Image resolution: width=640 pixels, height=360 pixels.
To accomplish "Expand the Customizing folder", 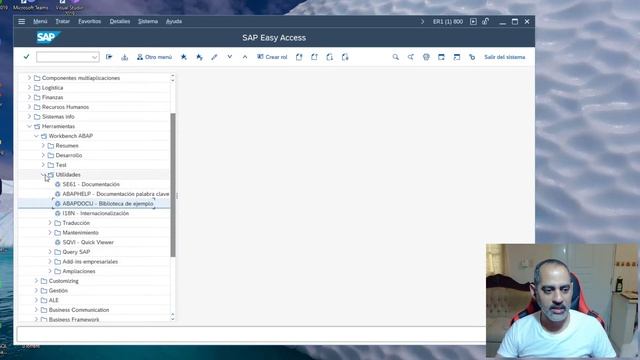I will (x=36, y=281).
